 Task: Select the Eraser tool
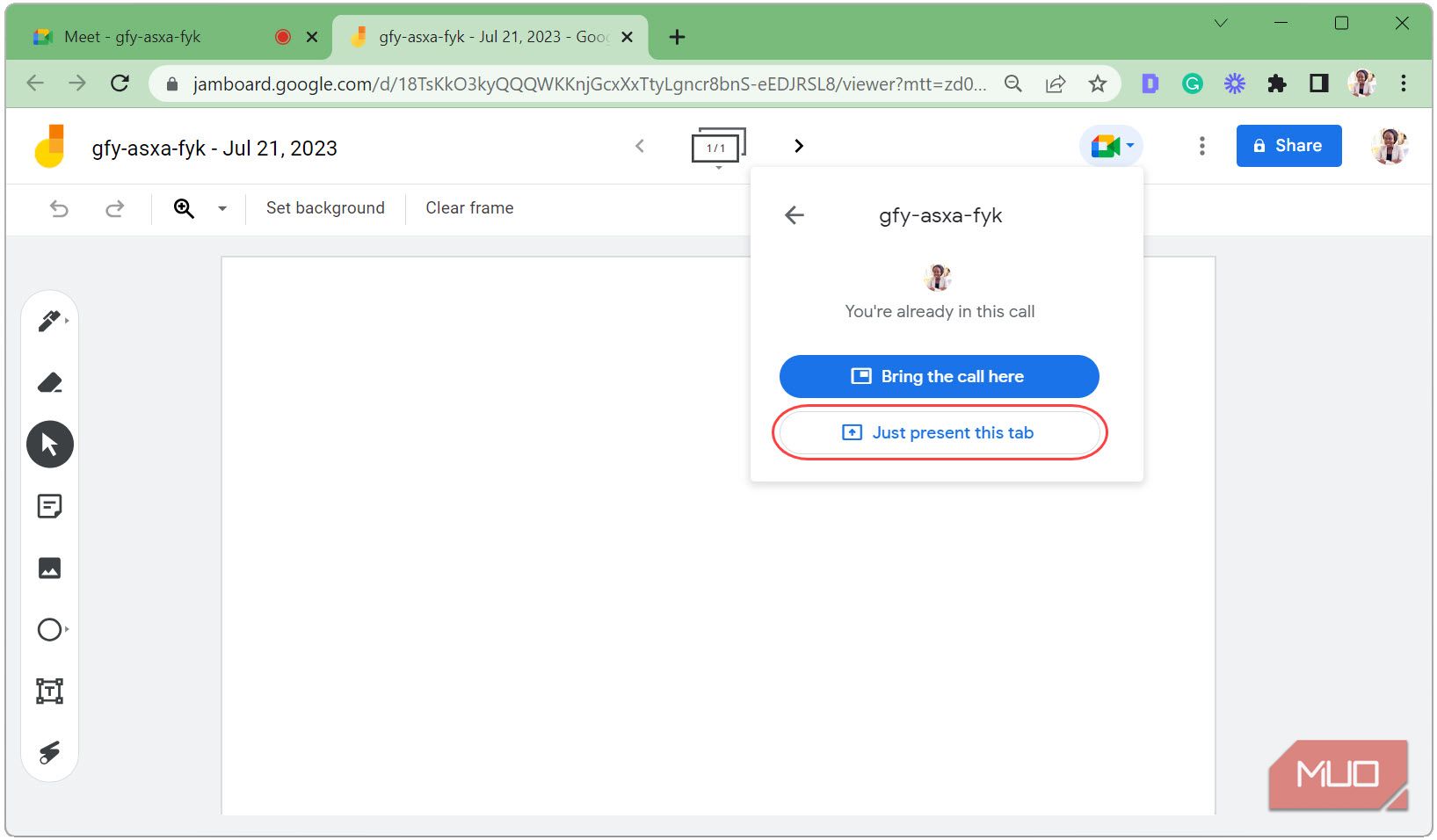(x=50, y=383)
